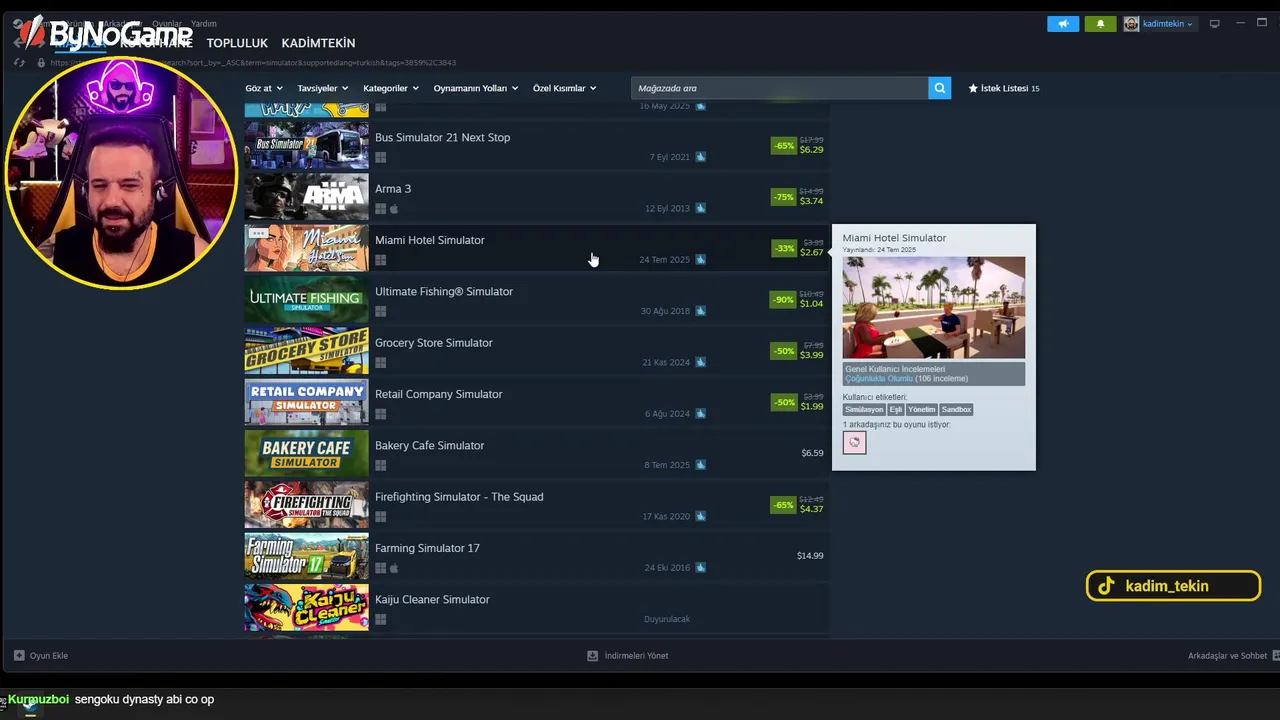Screen dimensions: 1280x720
Task: Click the Apple platform icon under Farming Simulator 17
Action: click(x=394, y=568)
